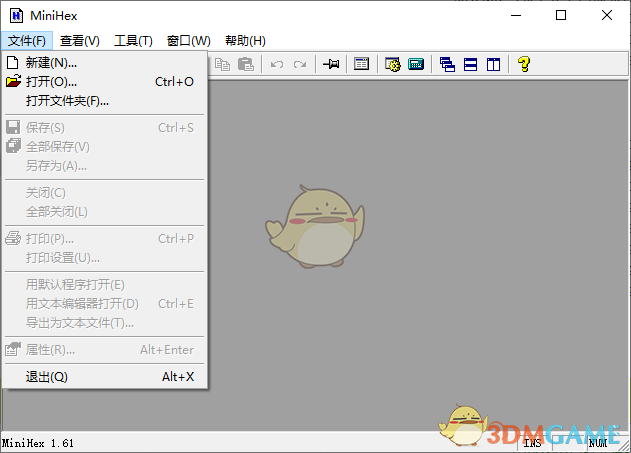Click the 另存为(A)... menu entry
Viewport: 631px width, 453px height.
(x=105, y=165)
